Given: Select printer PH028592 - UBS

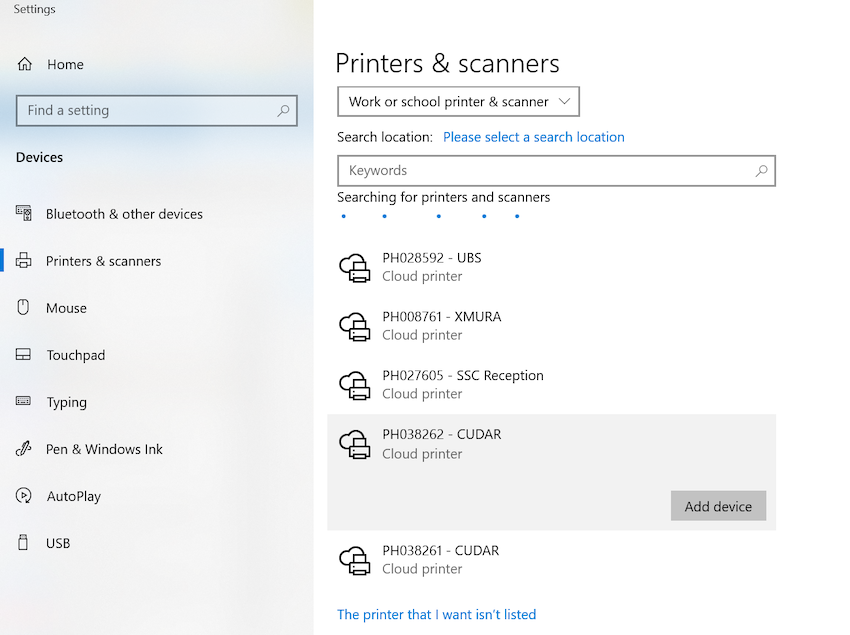Looking at the screenshot, I should pos(551,267).
